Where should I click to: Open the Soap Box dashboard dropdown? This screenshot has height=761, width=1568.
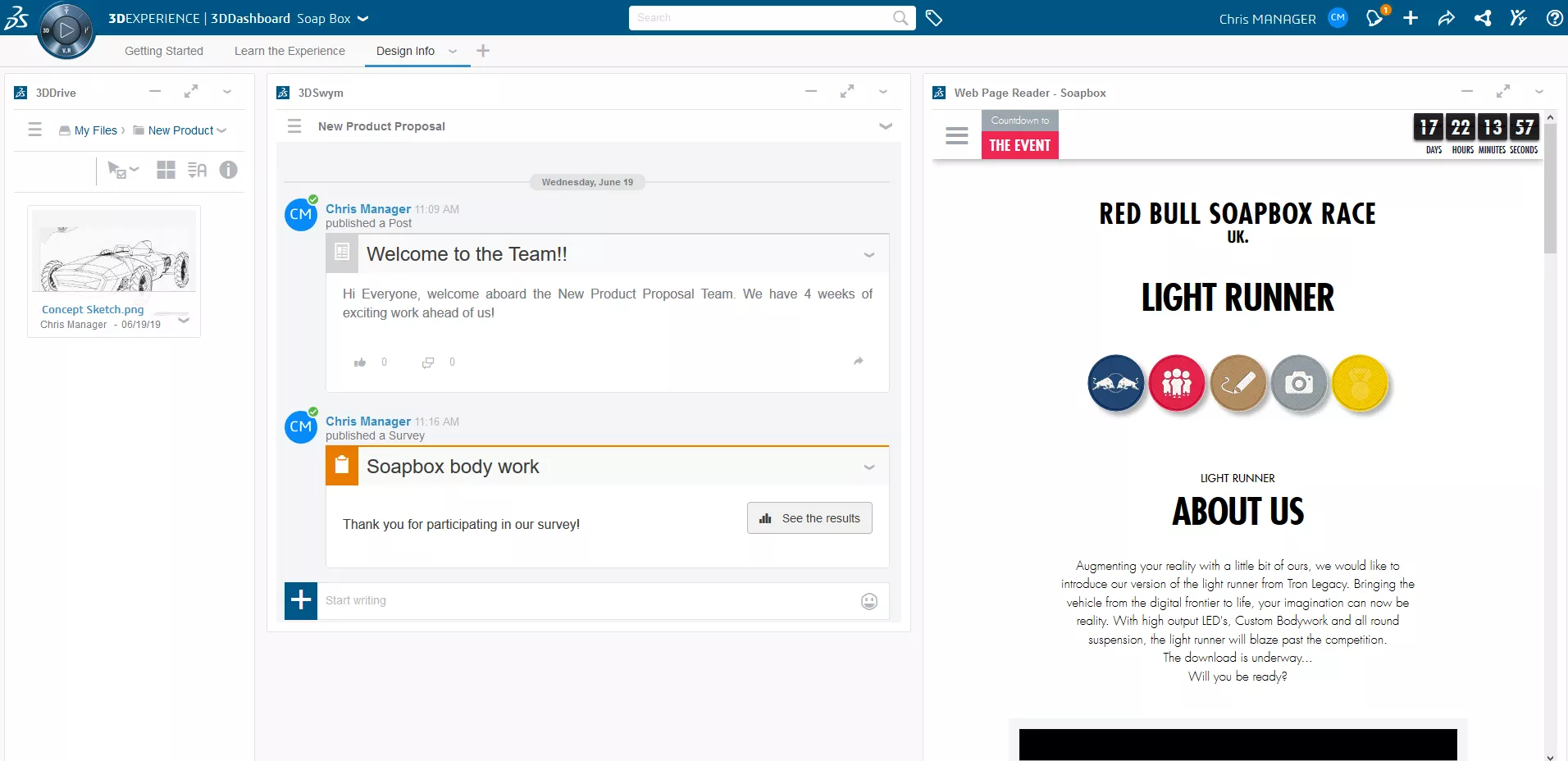[361, 18]
